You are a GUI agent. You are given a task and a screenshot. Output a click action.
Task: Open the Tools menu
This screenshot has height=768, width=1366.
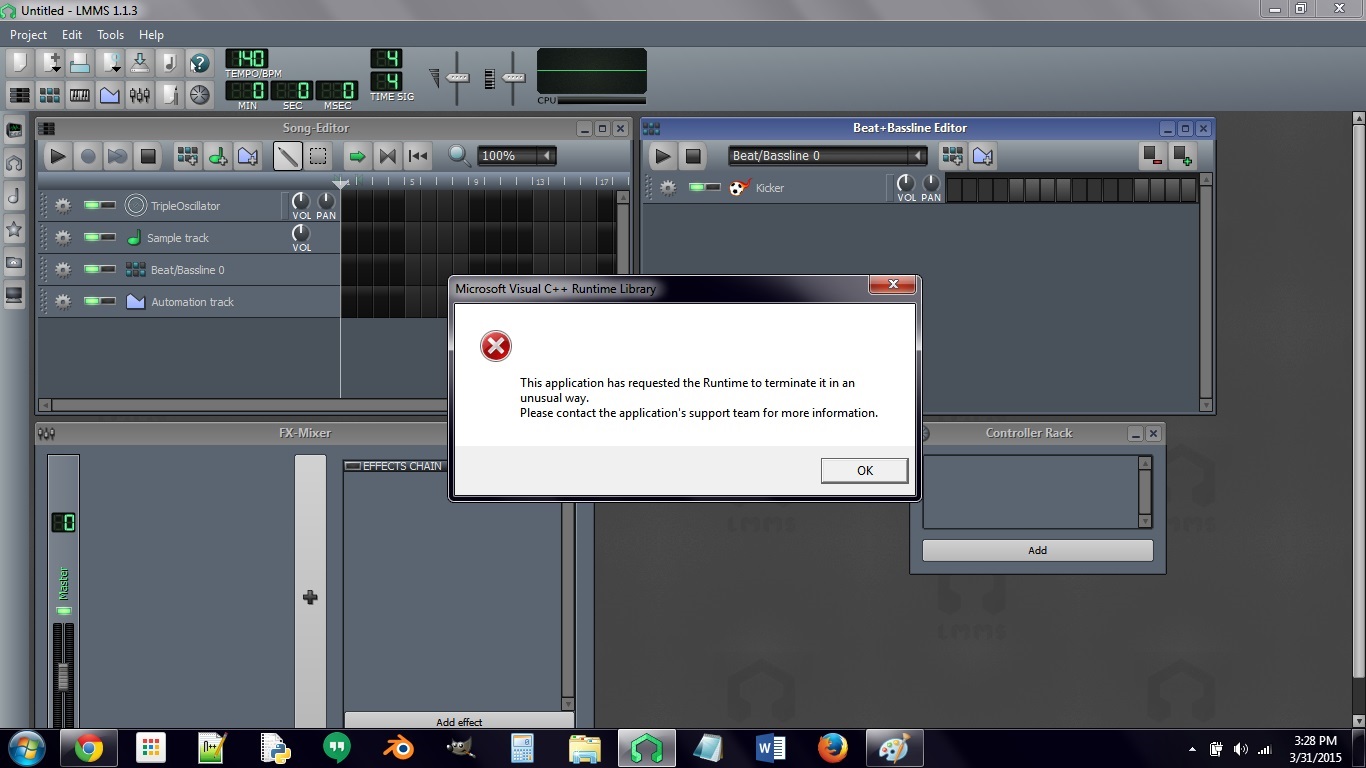[x=110, y=35]
